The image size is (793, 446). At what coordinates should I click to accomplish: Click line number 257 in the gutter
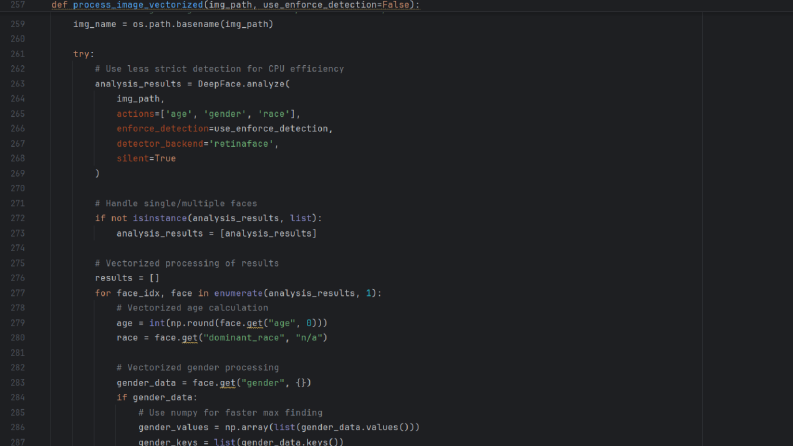[18, 5]
